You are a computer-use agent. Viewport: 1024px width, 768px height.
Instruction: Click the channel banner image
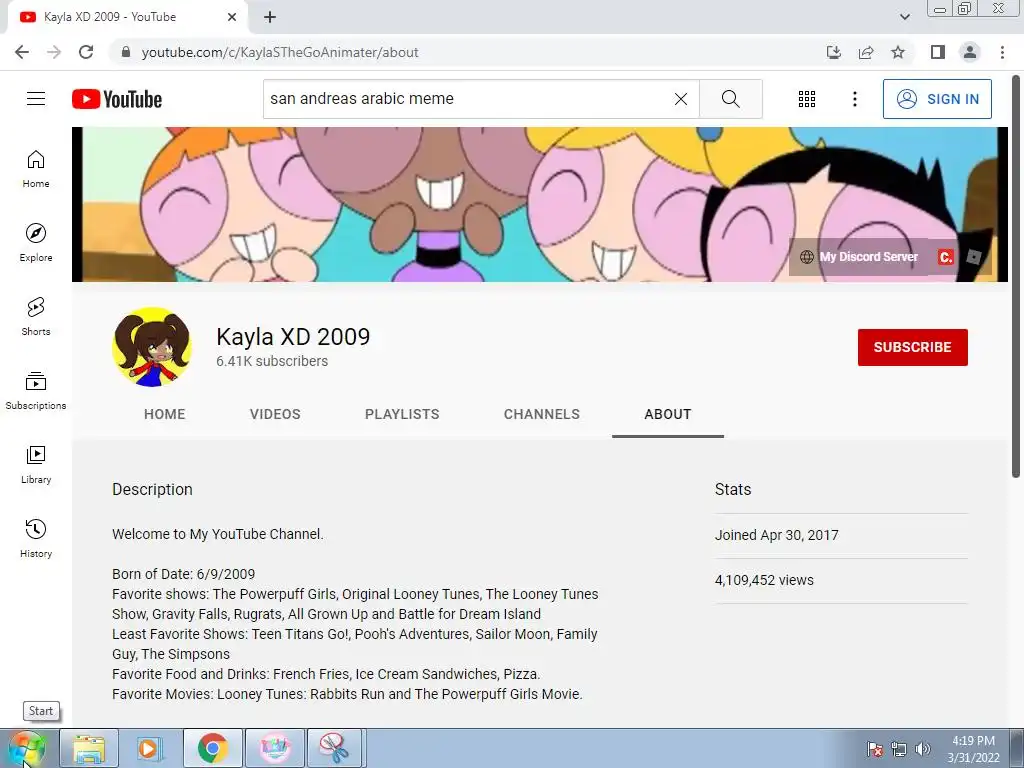click(x=539, y=204)
